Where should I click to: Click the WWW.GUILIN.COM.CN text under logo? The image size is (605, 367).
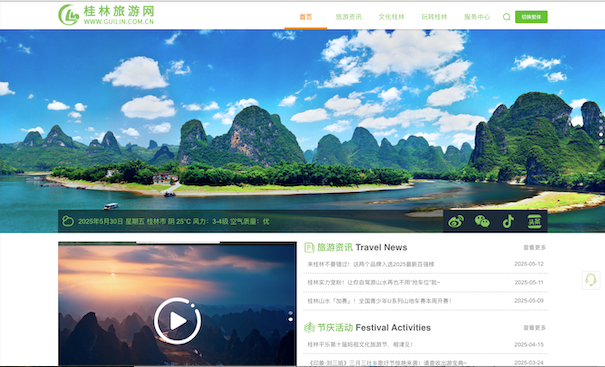coord(119,22)
